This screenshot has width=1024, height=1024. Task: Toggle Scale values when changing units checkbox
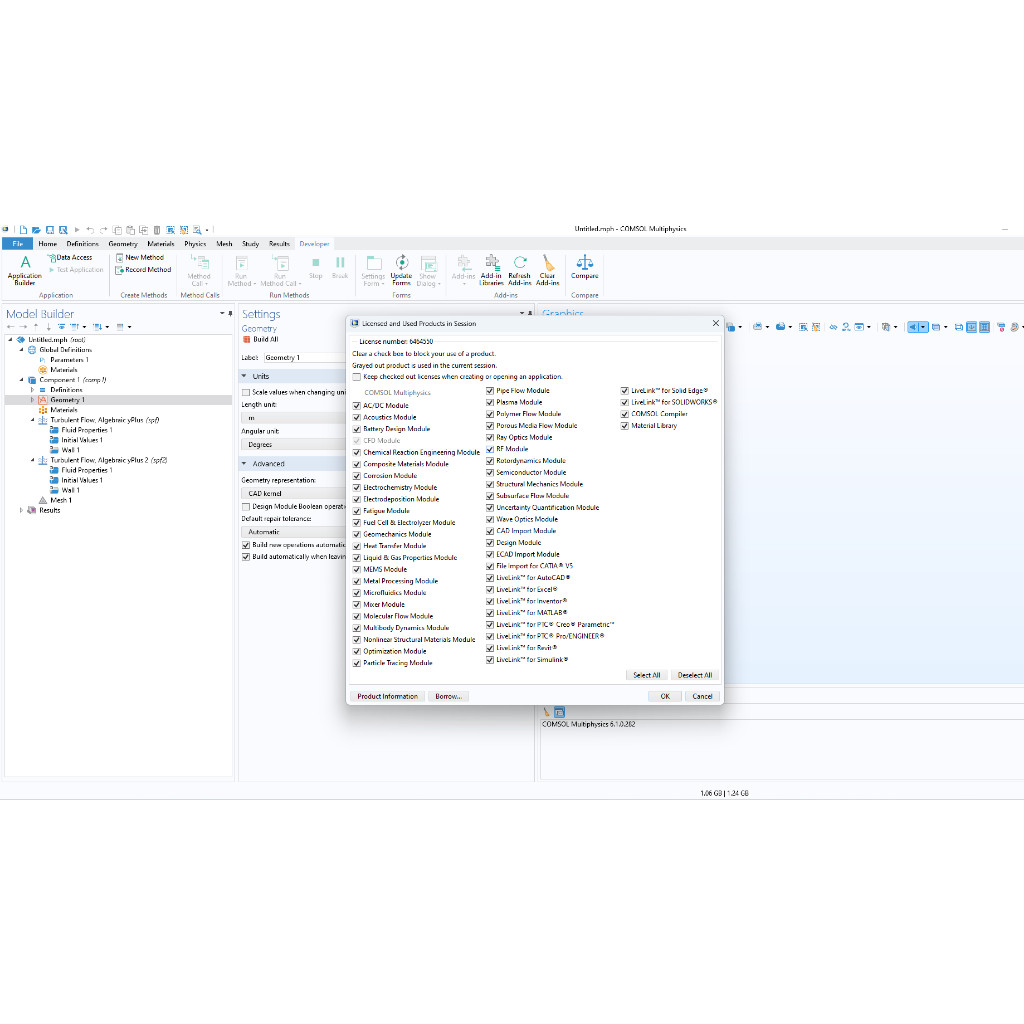(x=246, y=392)
